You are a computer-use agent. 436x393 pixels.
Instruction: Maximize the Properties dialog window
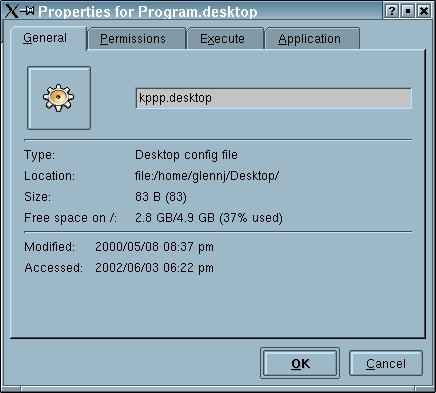pos(408,11)
